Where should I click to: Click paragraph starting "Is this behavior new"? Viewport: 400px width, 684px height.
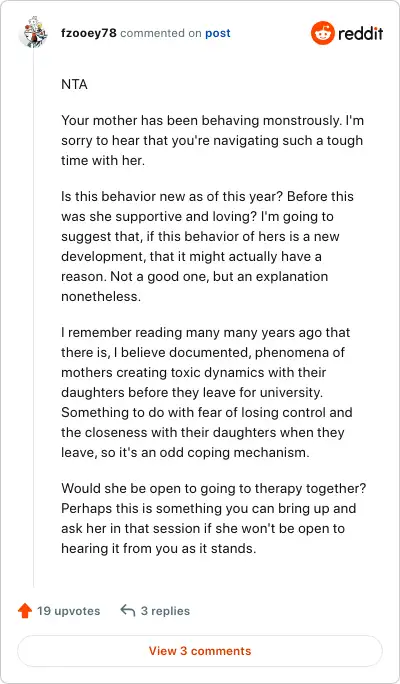207,246
